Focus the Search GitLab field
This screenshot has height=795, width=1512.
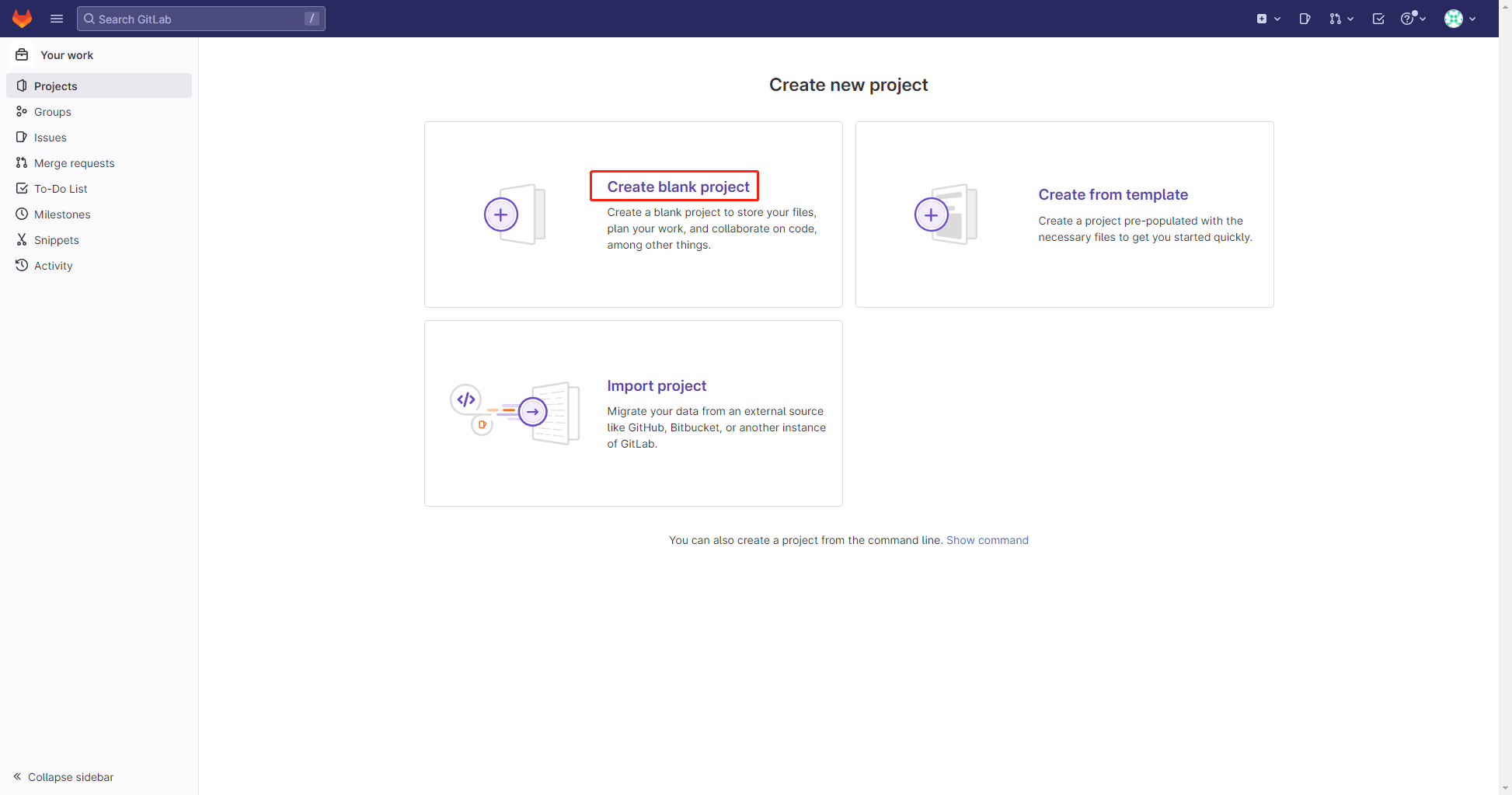(x=201, y=19)
